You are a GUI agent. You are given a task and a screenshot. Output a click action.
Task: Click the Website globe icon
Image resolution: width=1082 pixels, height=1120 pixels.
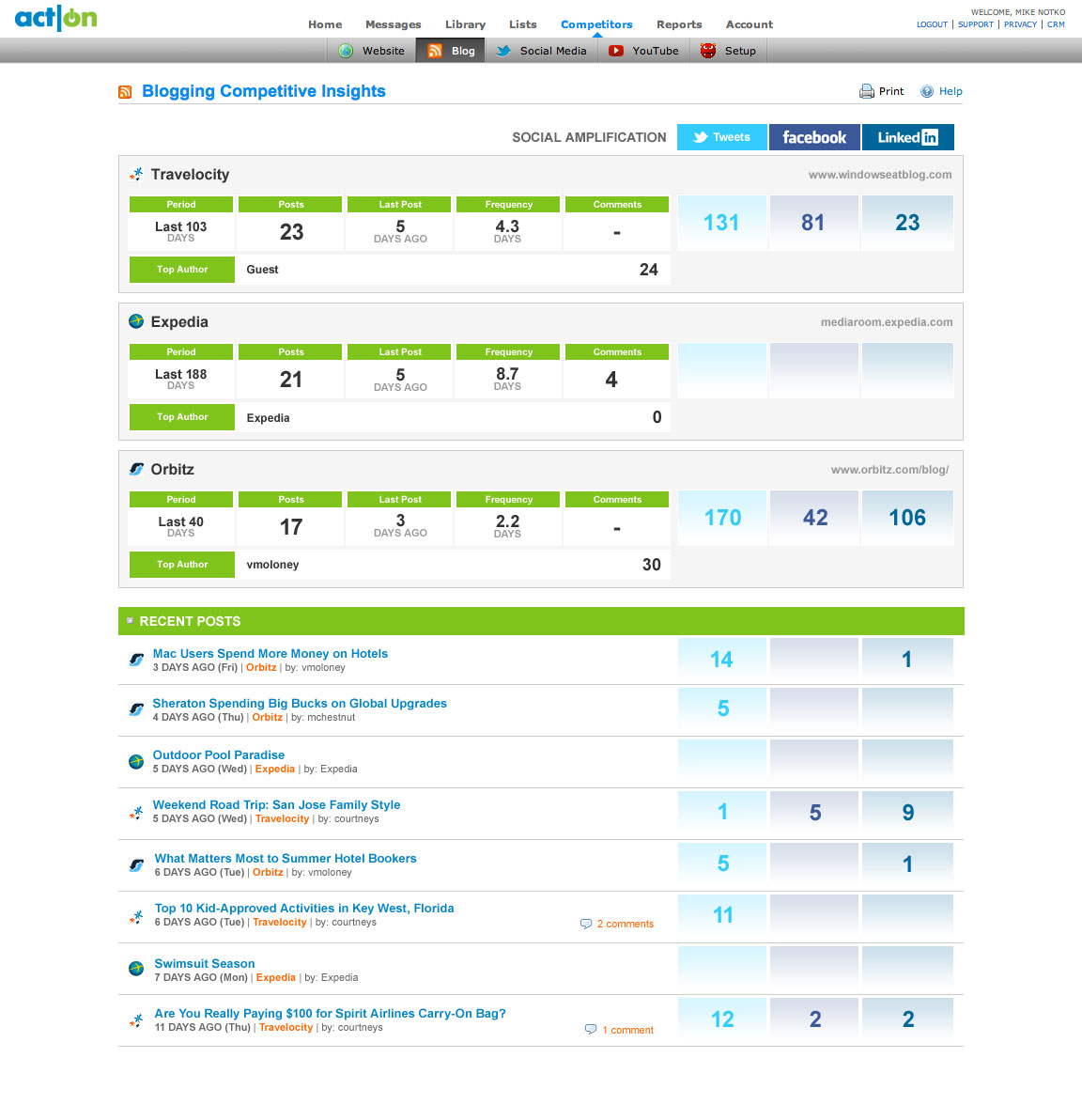pos(346,51)
